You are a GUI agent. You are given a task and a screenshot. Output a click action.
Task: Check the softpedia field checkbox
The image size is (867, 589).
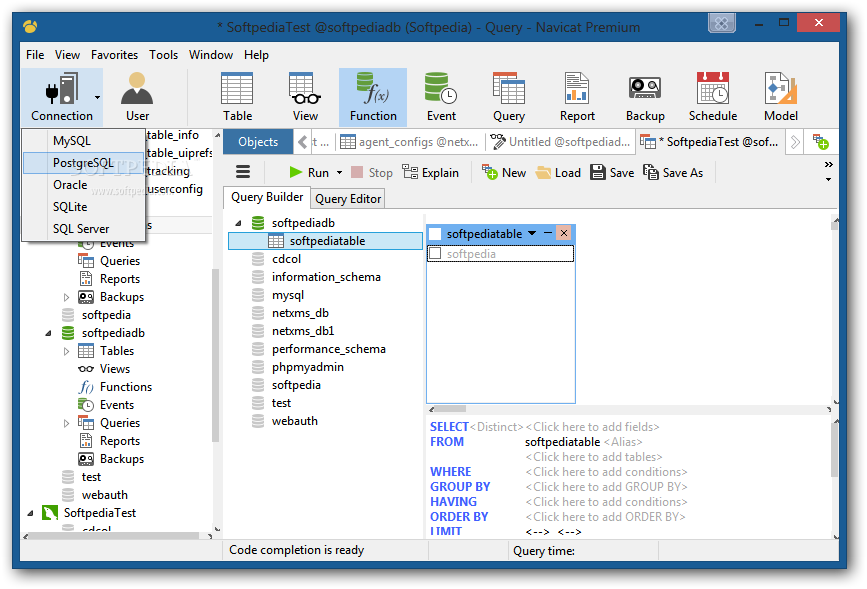(x=435, y=254)
